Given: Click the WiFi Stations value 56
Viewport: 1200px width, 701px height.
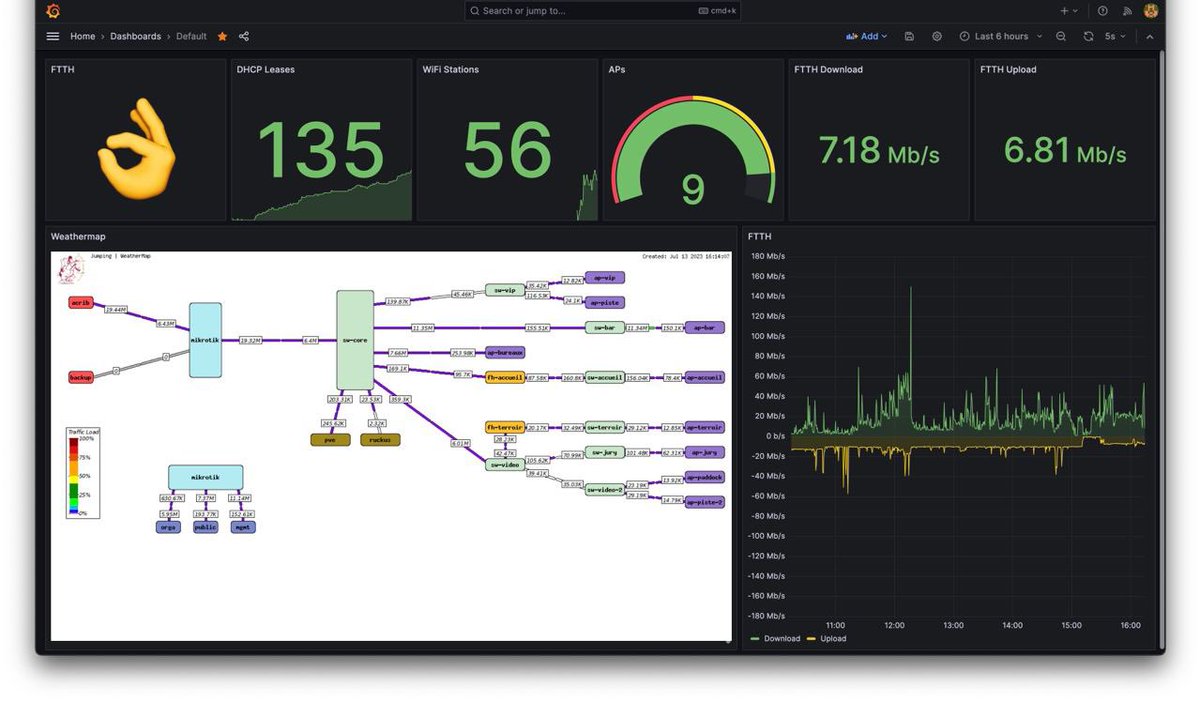Looking at the screenshot, I should [507, 151].
